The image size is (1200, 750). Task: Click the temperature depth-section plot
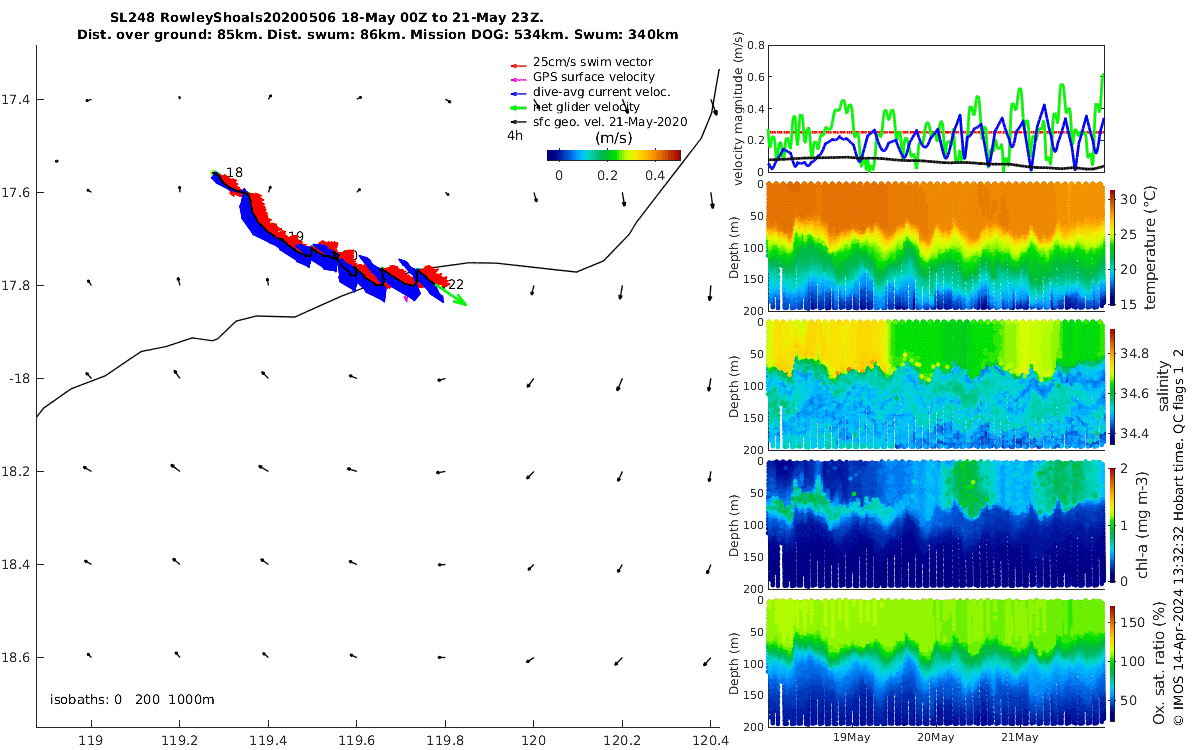[x=935, y=245]
